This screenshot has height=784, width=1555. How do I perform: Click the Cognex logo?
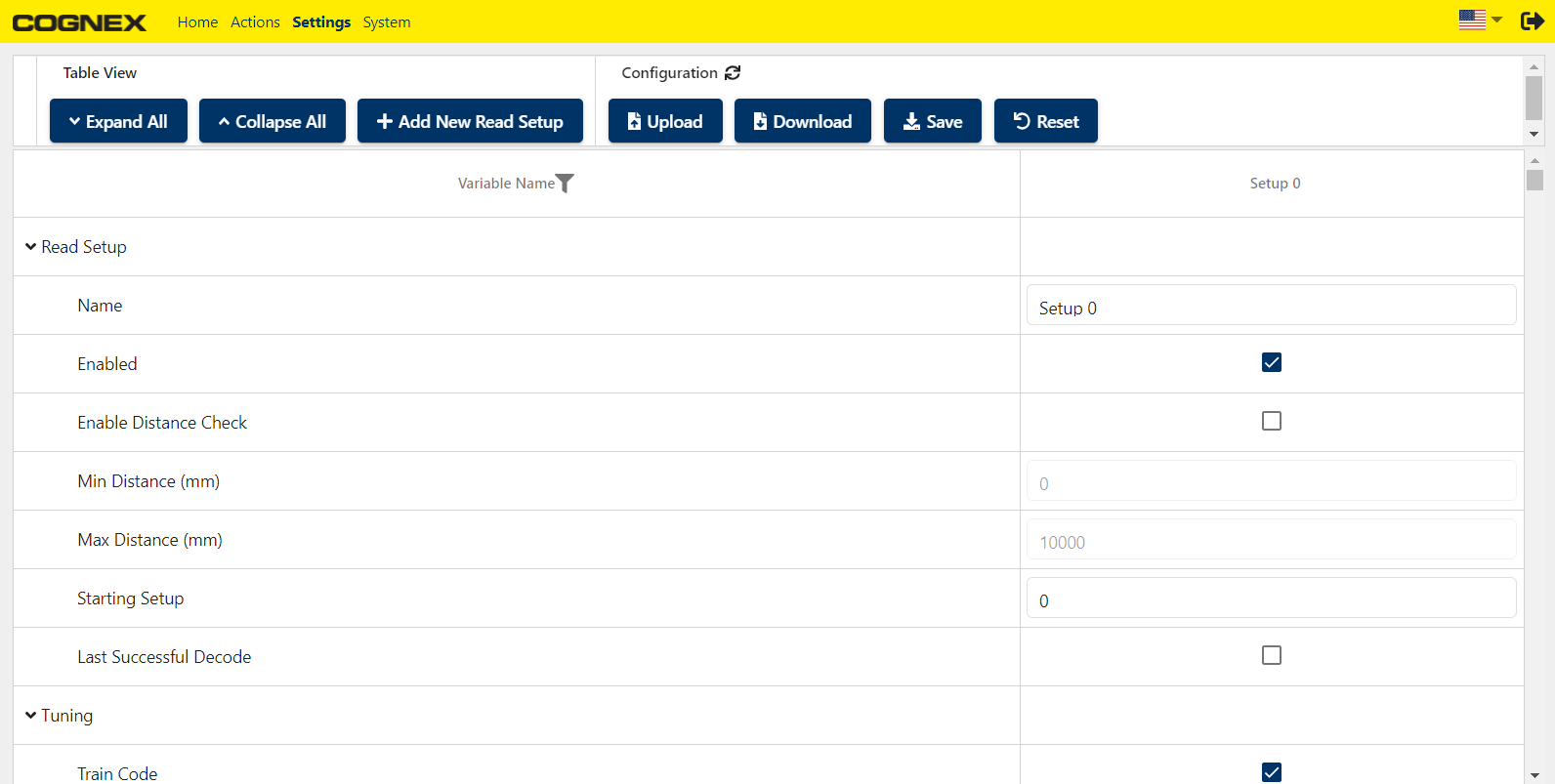(x=79, y=22)
